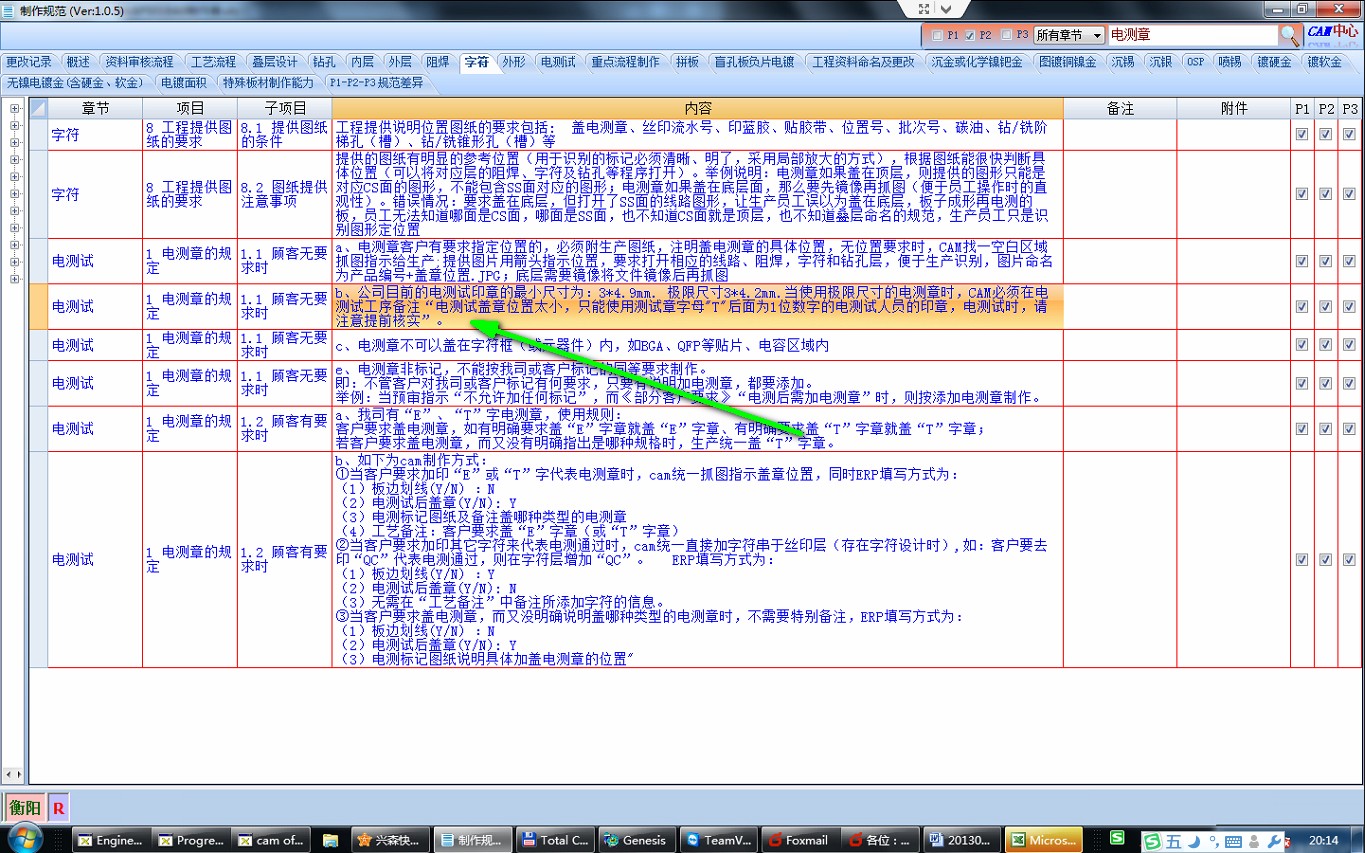Open the Engine... taskbar item
The width and height of the screenshot is (1365, 853).
tap(111, 840)
